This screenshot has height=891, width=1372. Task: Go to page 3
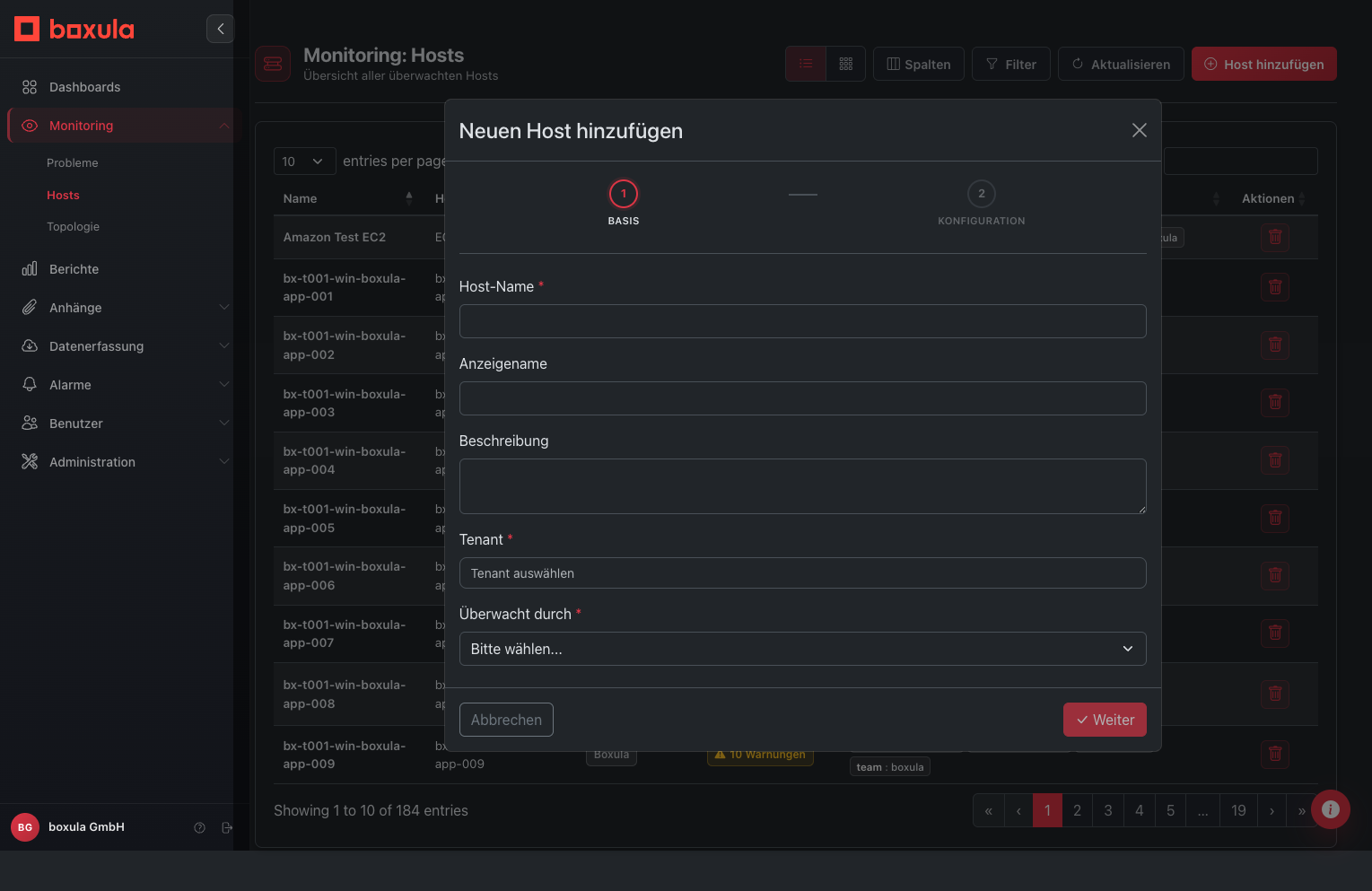(x=1108, y=810)
